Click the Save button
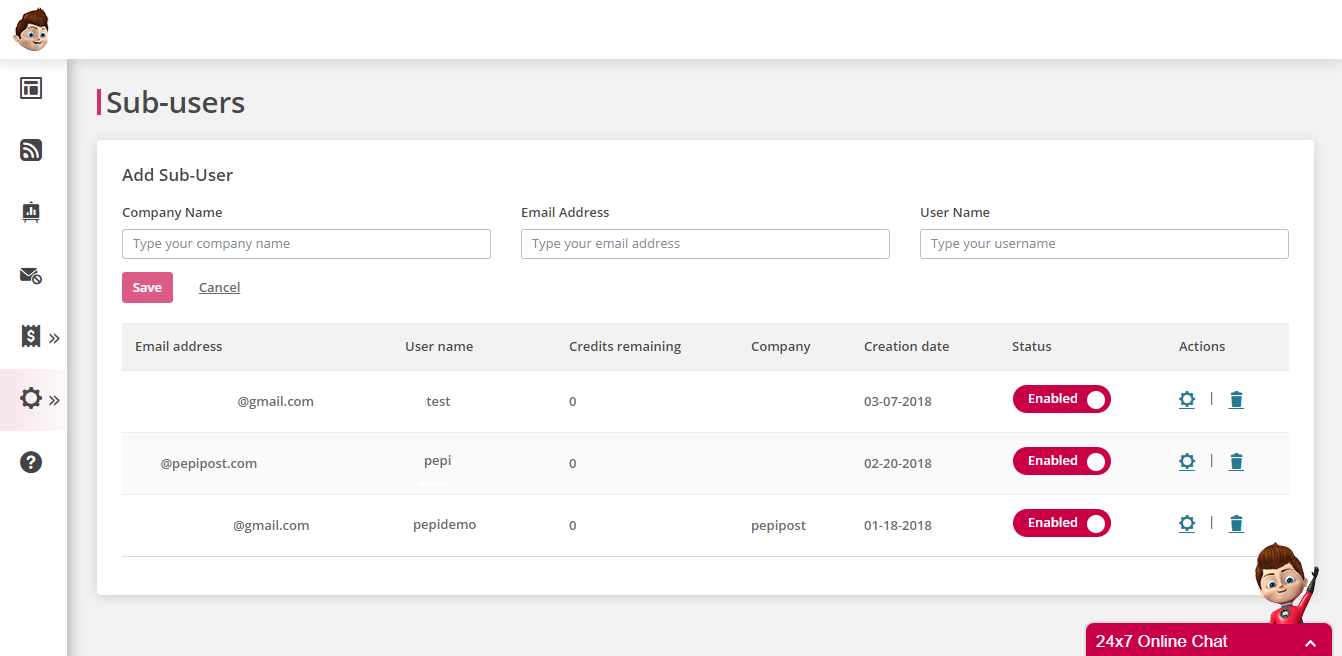This screenshot has height=656, width=1342. tap(147, 288)
